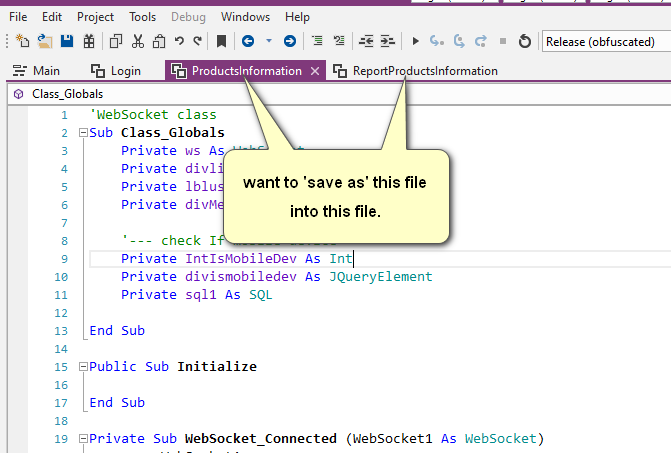Click the IntIsMobileDev variable name

pos(240,259)
